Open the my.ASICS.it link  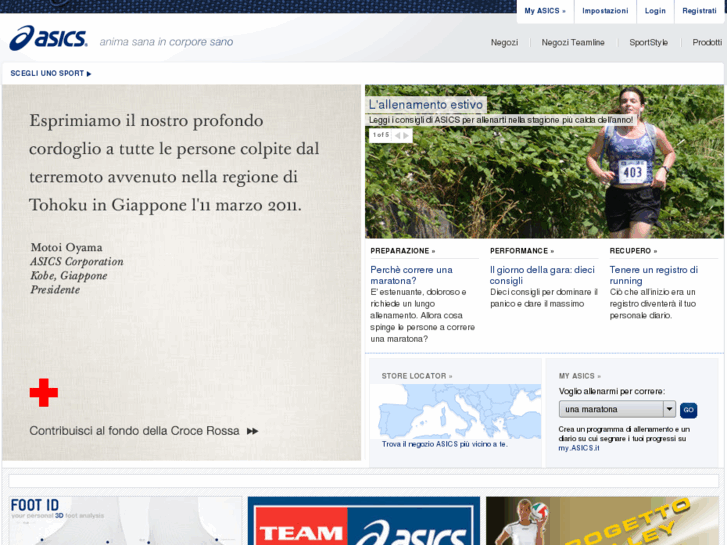pyautogui.click(x=579, y=448)
